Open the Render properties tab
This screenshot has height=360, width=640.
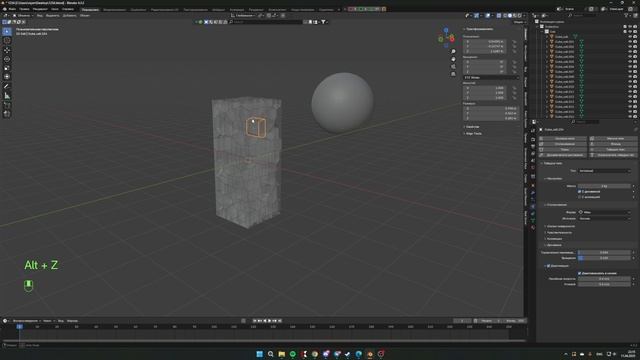pyautogui.click(x=533, y=139)
